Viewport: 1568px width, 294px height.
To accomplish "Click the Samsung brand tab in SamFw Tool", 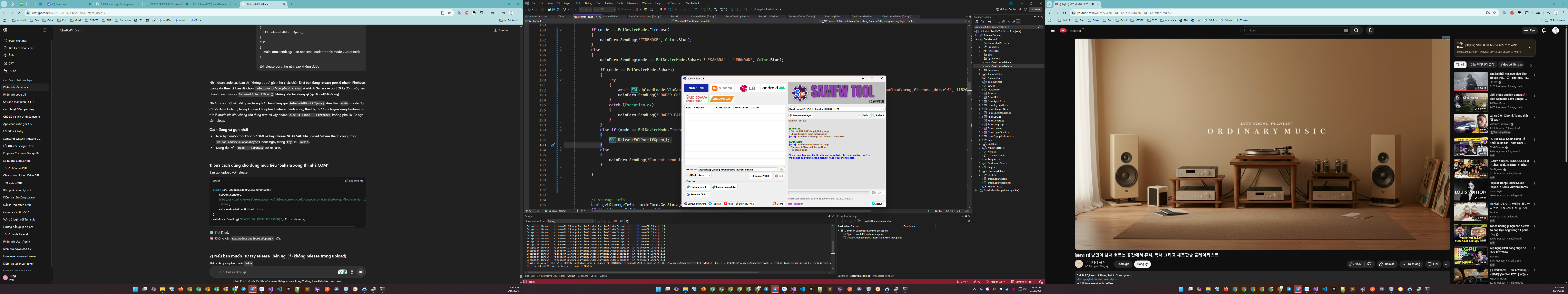I will tap(696, 88).
